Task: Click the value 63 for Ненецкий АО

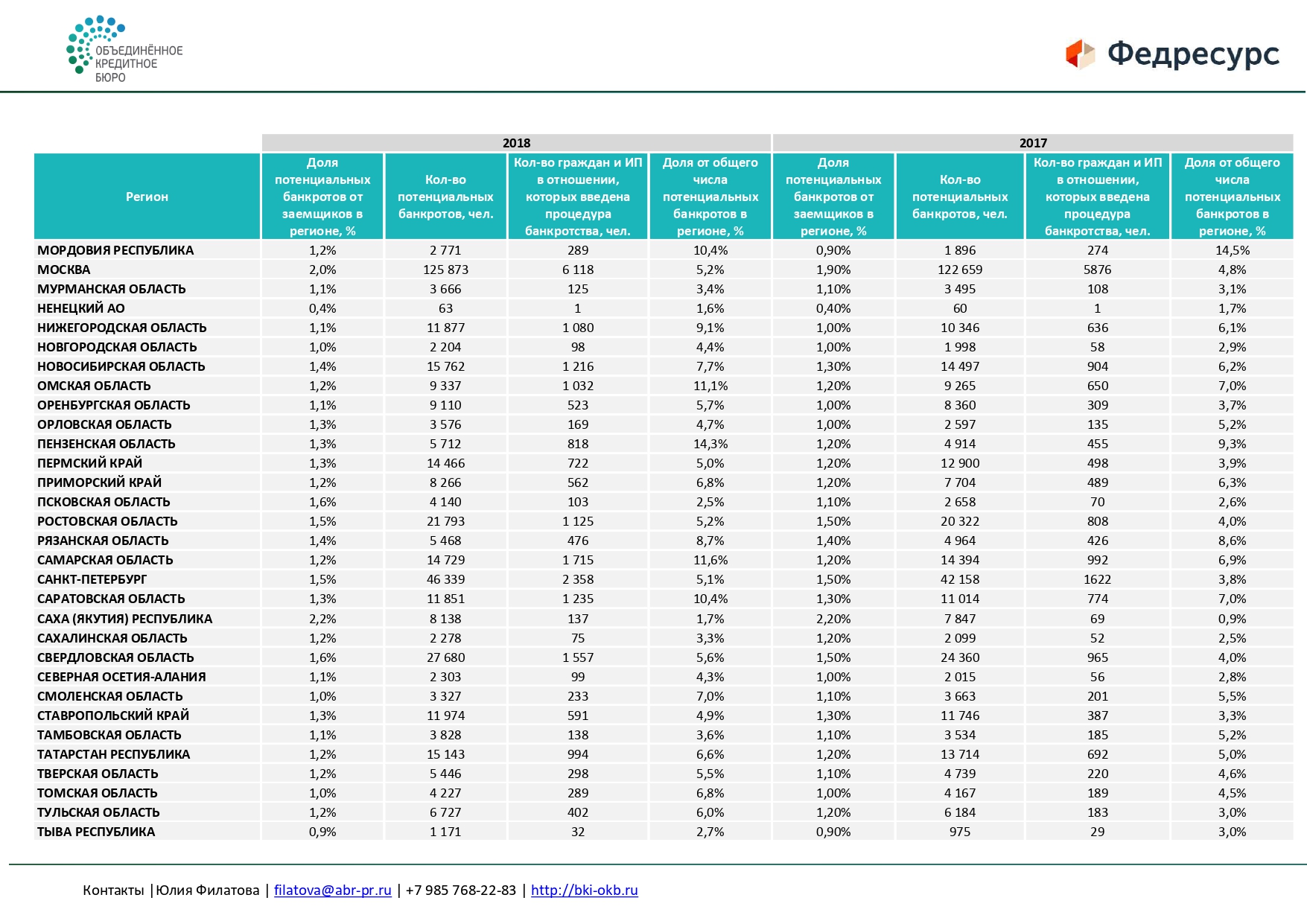Action: pyautogui.click(x=445, y=308)
